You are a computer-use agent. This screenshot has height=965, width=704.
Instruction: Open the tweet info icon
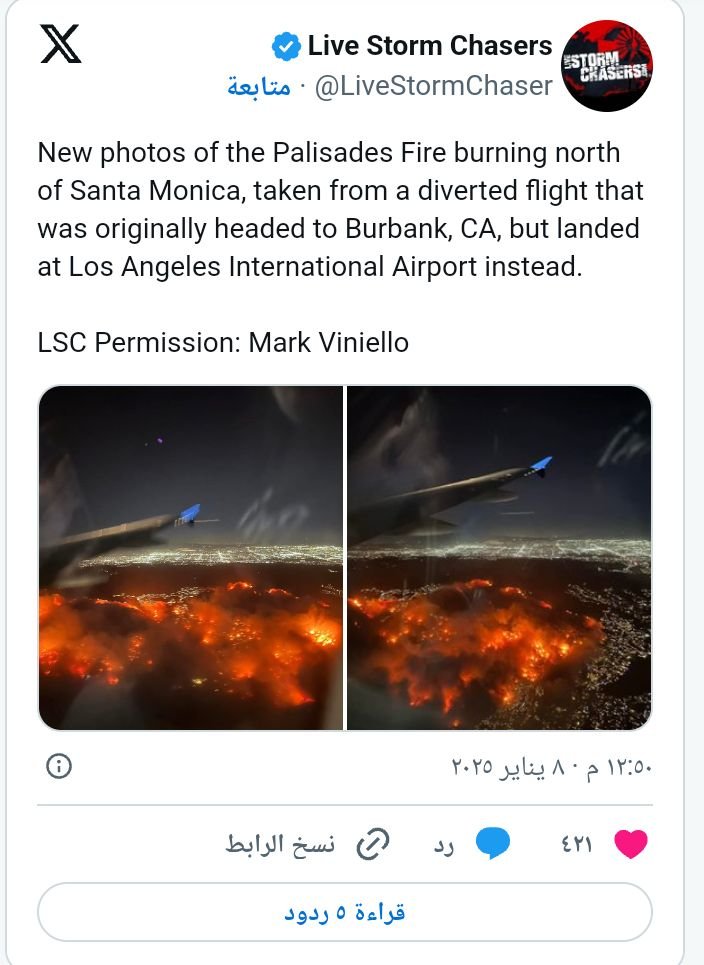pyautogui.click(x=59, y=766)
